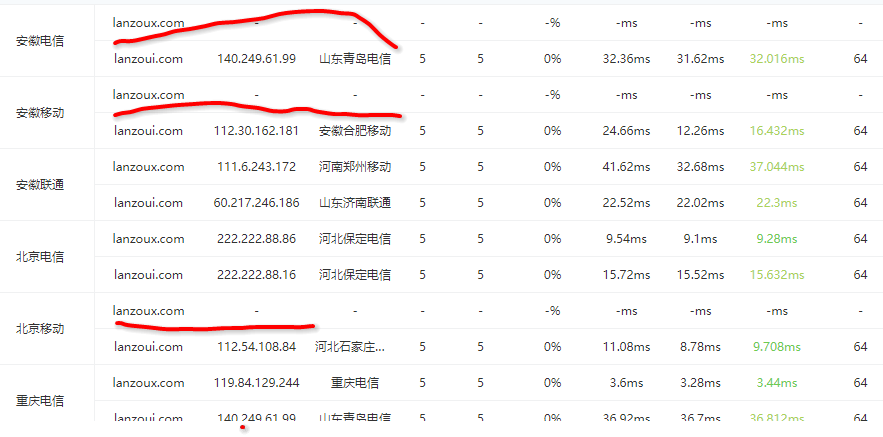This screenshot has width=883, height=437.
Task: Click lanzoux.com in the 安徽电信 row
Action: [x=149, y=23]
